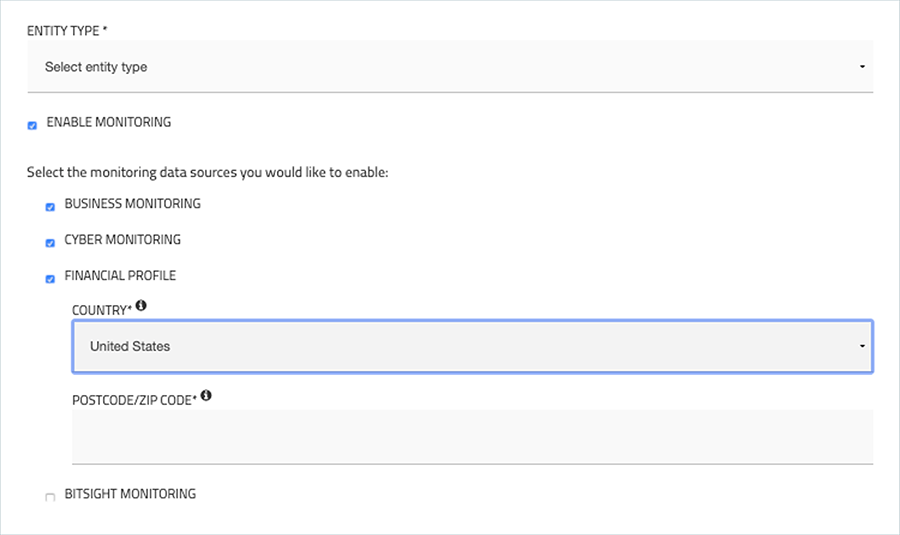This screenshot has width=900, height=535.
Task: Click the info icon next to Country
Action: (x=141, y=305)
